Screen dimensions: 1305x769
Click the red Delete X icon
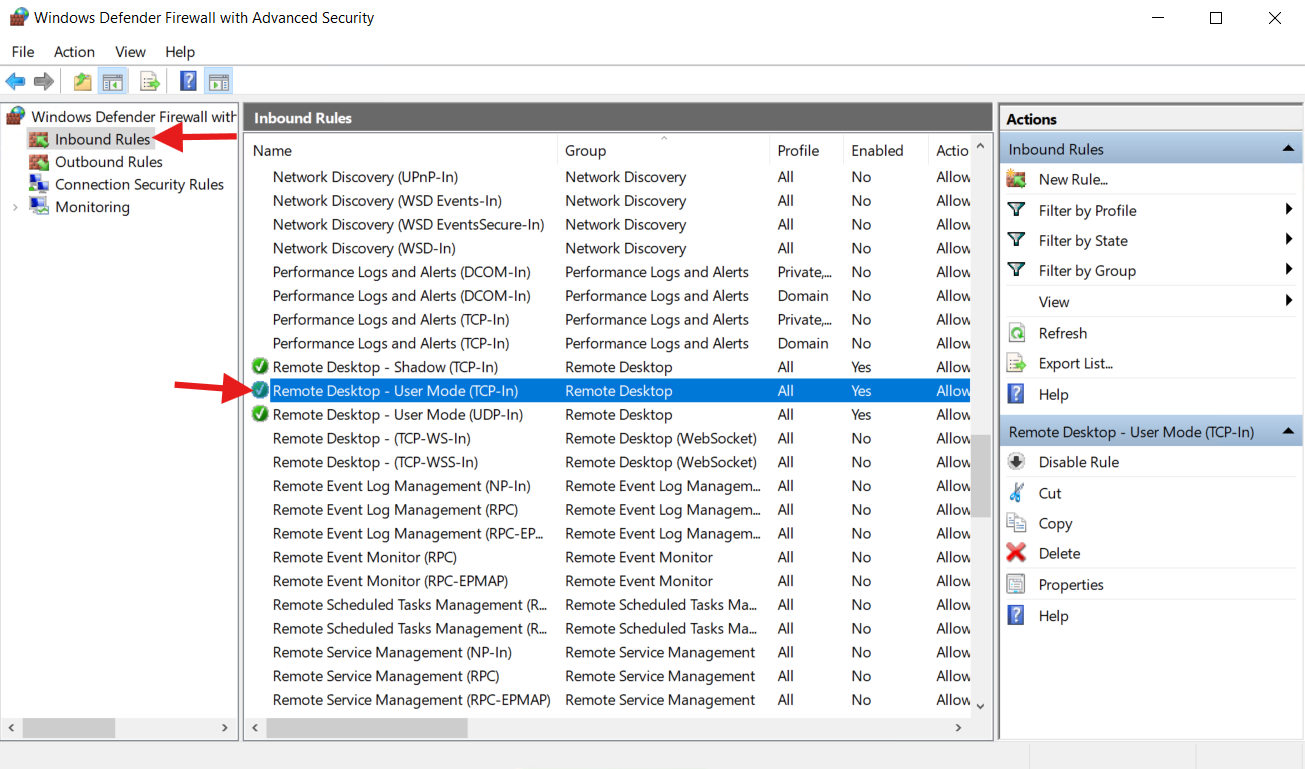(1016, 553)
